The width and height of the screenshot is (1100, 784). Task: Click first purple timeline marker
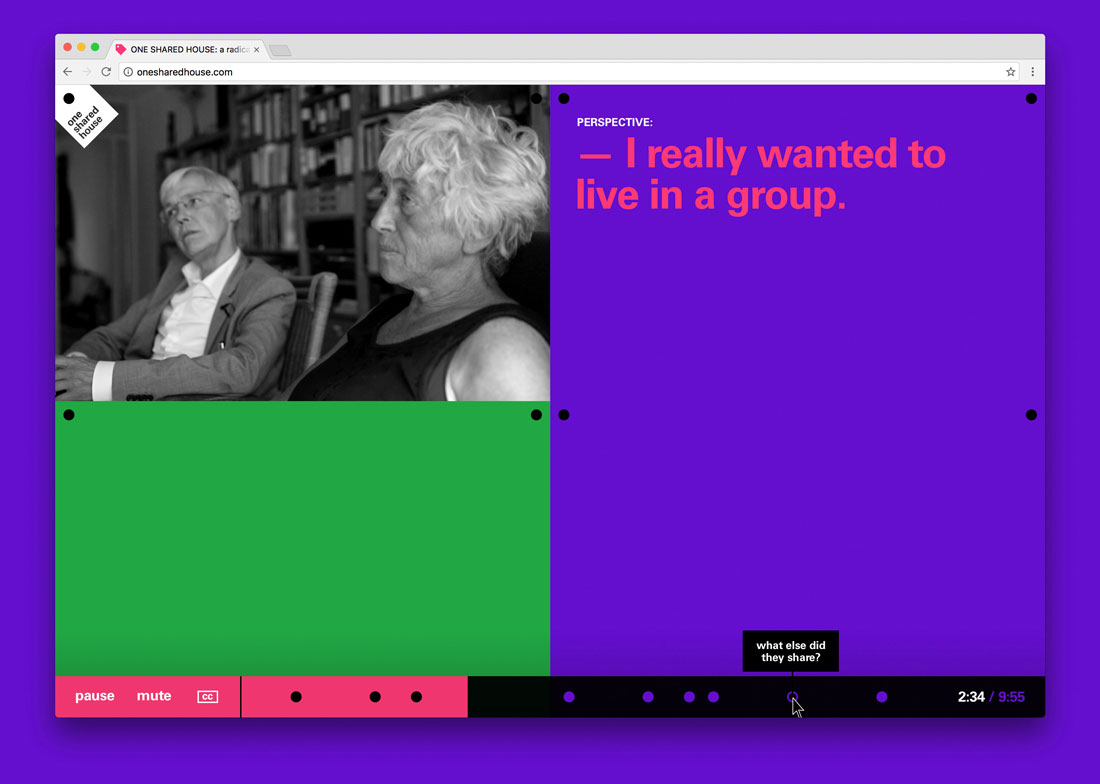tap(569, 696)
